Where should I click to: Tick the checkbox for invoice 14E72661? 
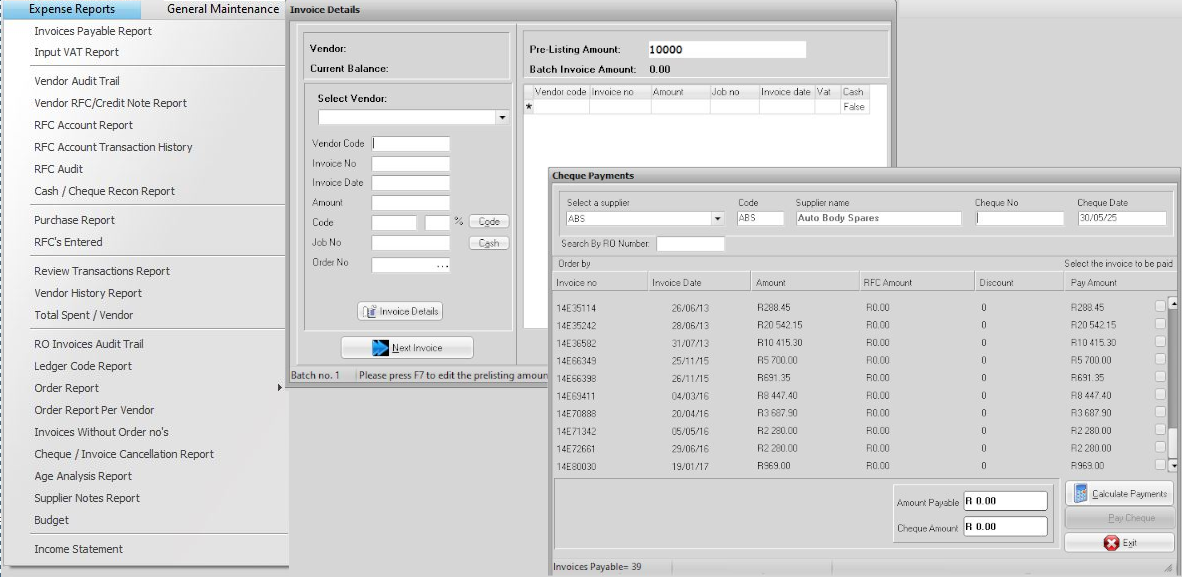coord(1160,447)
